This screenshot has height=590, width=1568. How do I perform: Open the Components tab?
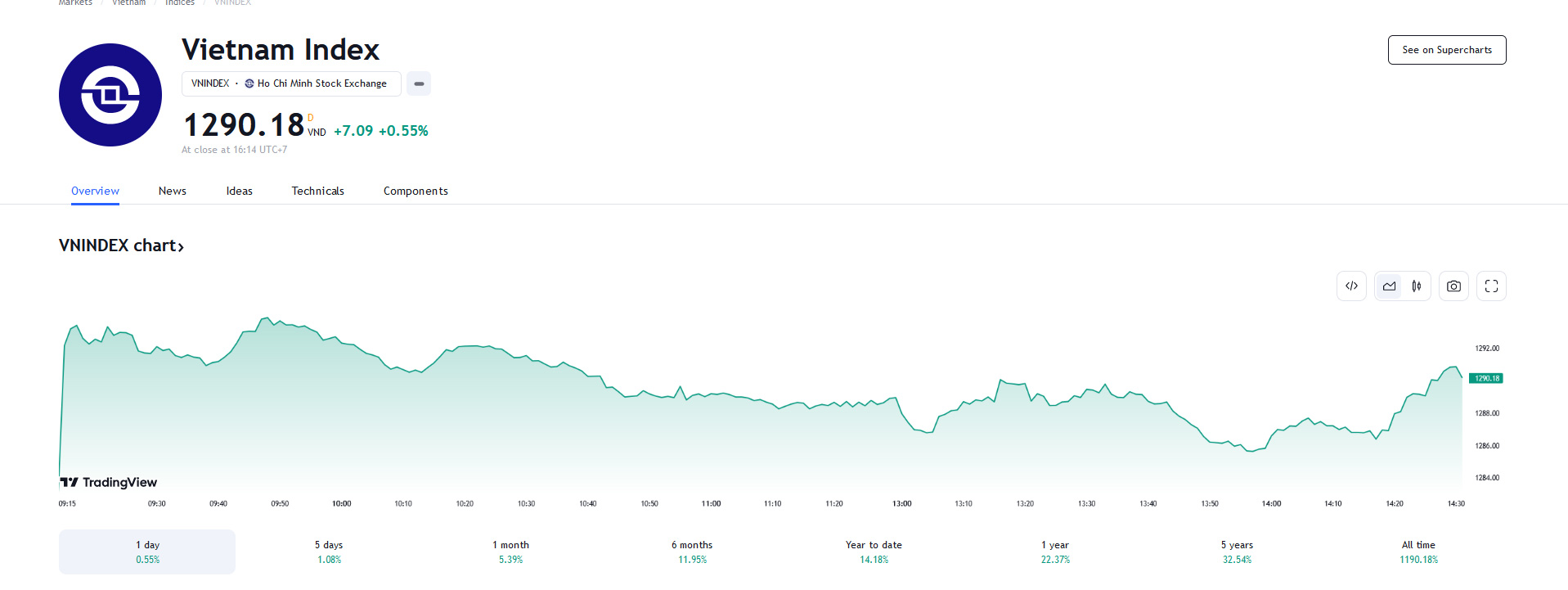(x=416, y=191)
